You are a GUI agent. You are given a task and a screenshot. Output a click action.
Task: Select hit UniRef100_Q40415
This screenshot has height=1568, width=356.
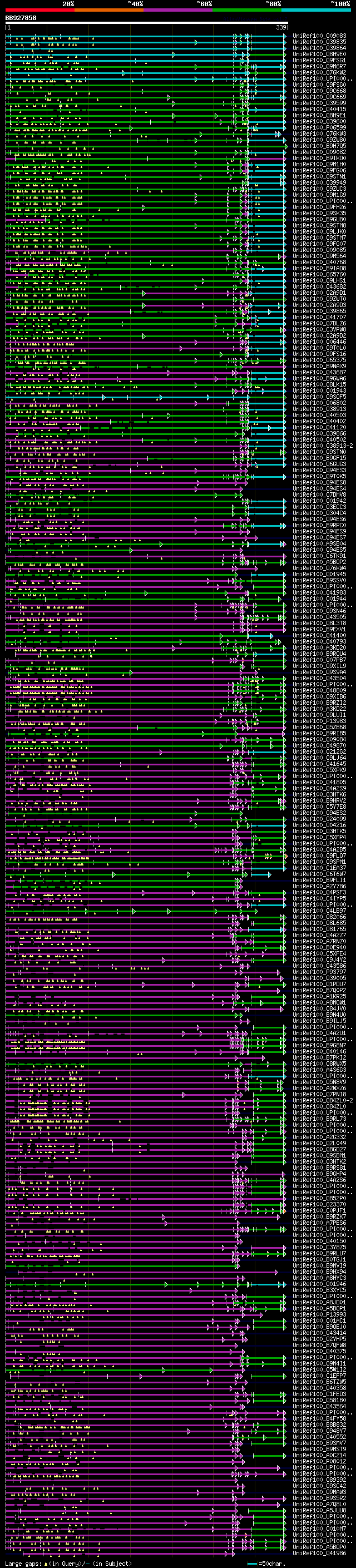pyautogui.click(x=319, y=110)
